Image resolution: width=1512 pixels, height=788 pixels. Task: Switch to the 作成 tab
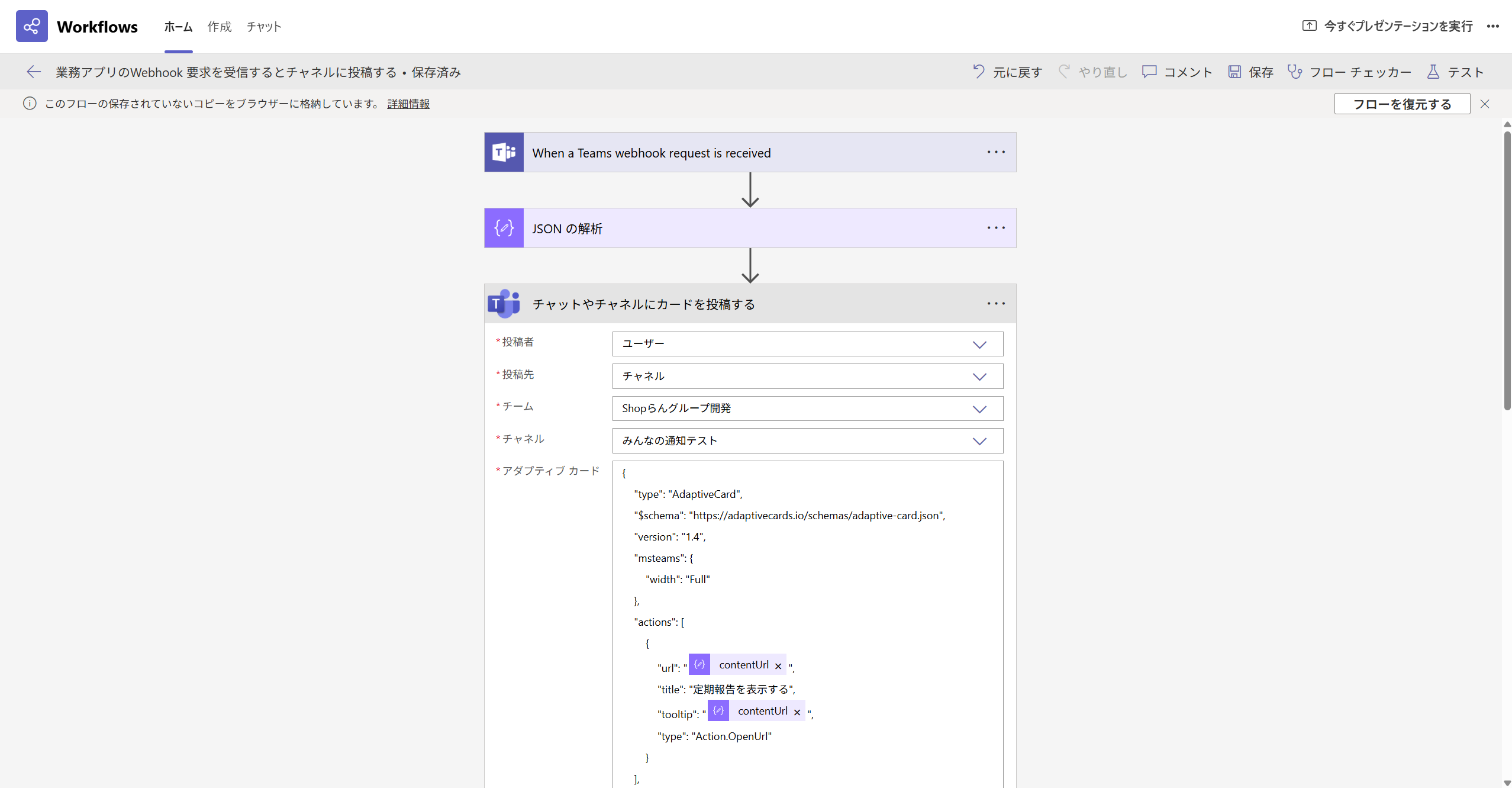[x=220, y=27]
